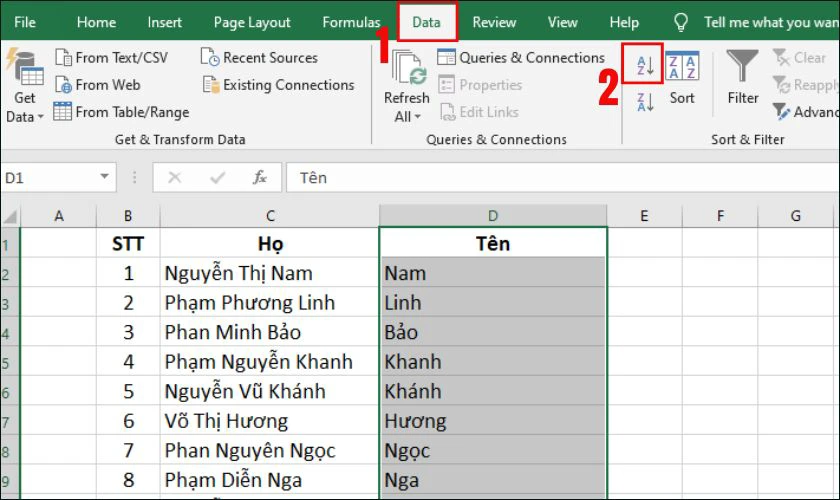
Task: Click cell Phạm Phương Linh
Action: click(x=270, y=302)
